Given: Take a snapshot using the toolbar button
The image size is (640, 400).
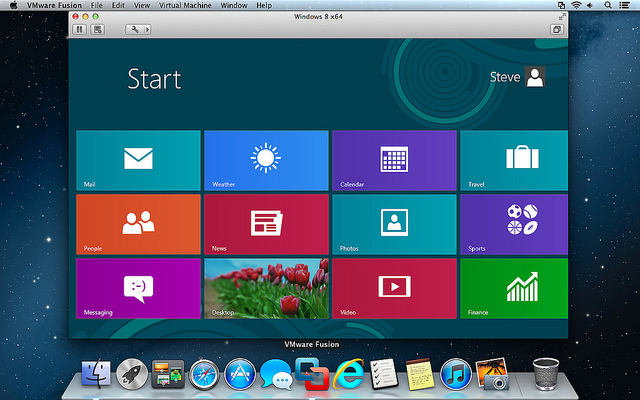Looking at the screenshot, I should click(x=98, y=30).
